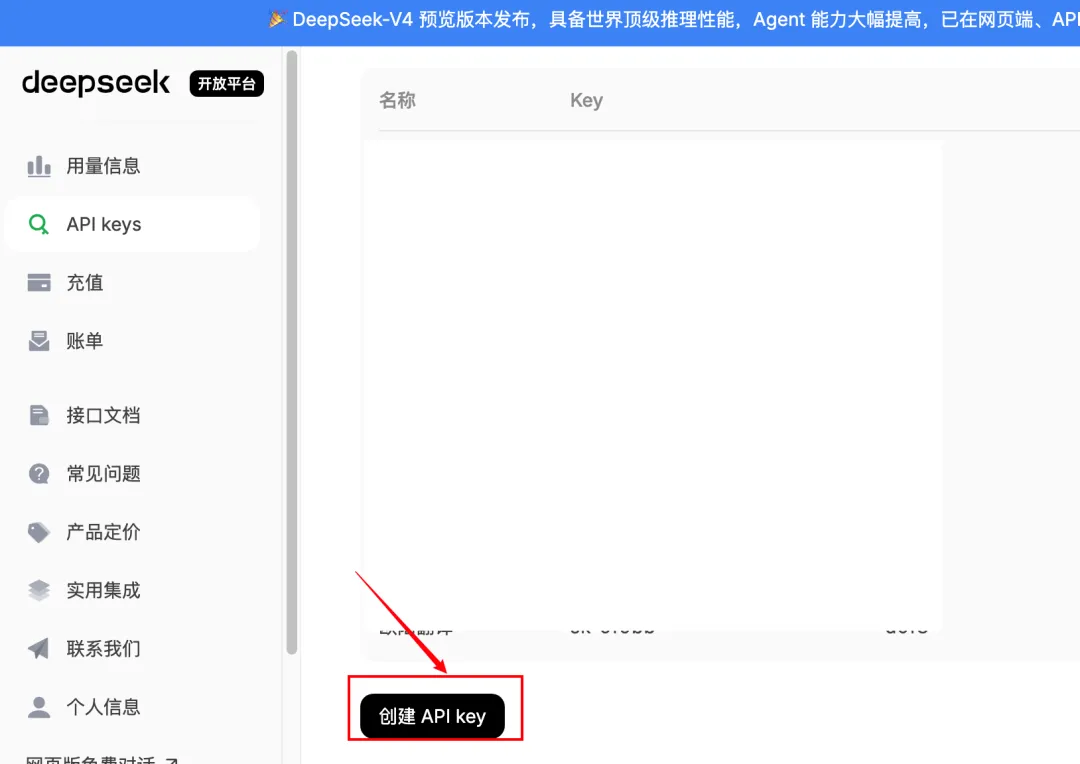
Task: Click the integrations layers icon
Action: (39, 590)
